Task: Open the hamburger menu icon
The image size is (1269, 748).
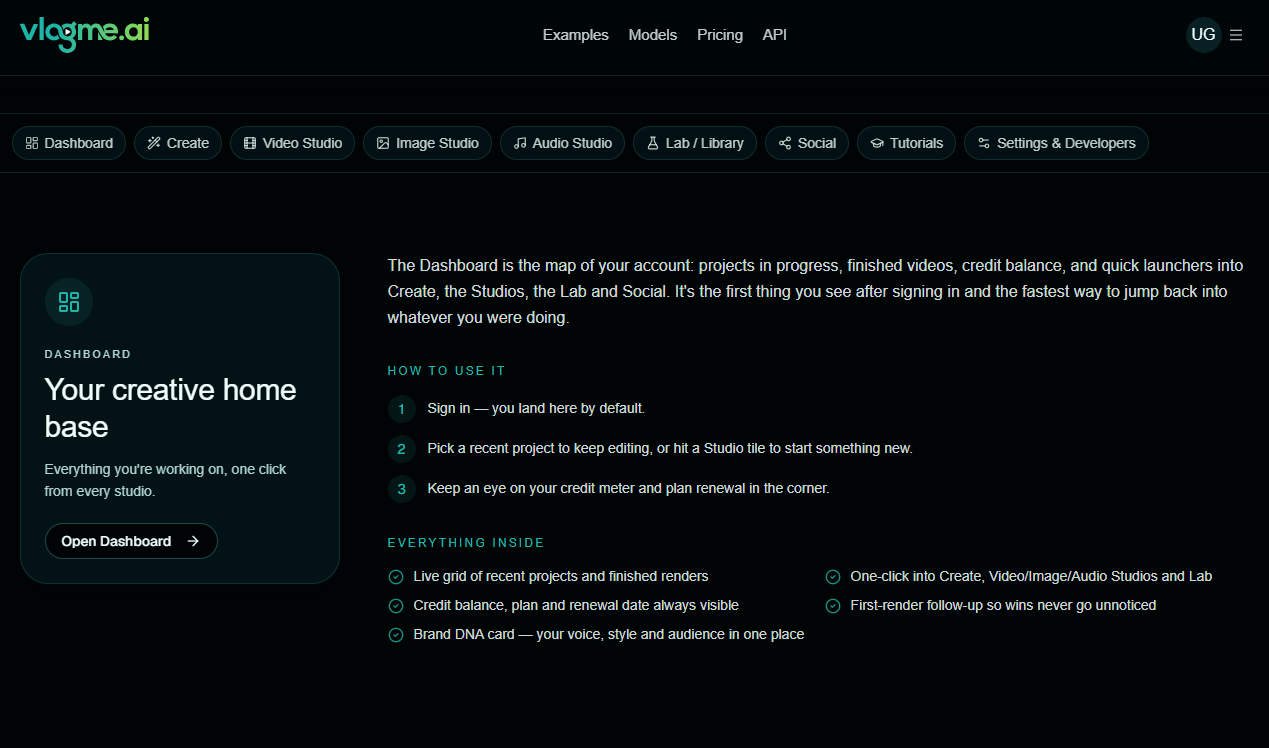Action: pyautogui.click(x=1236, y=35)
